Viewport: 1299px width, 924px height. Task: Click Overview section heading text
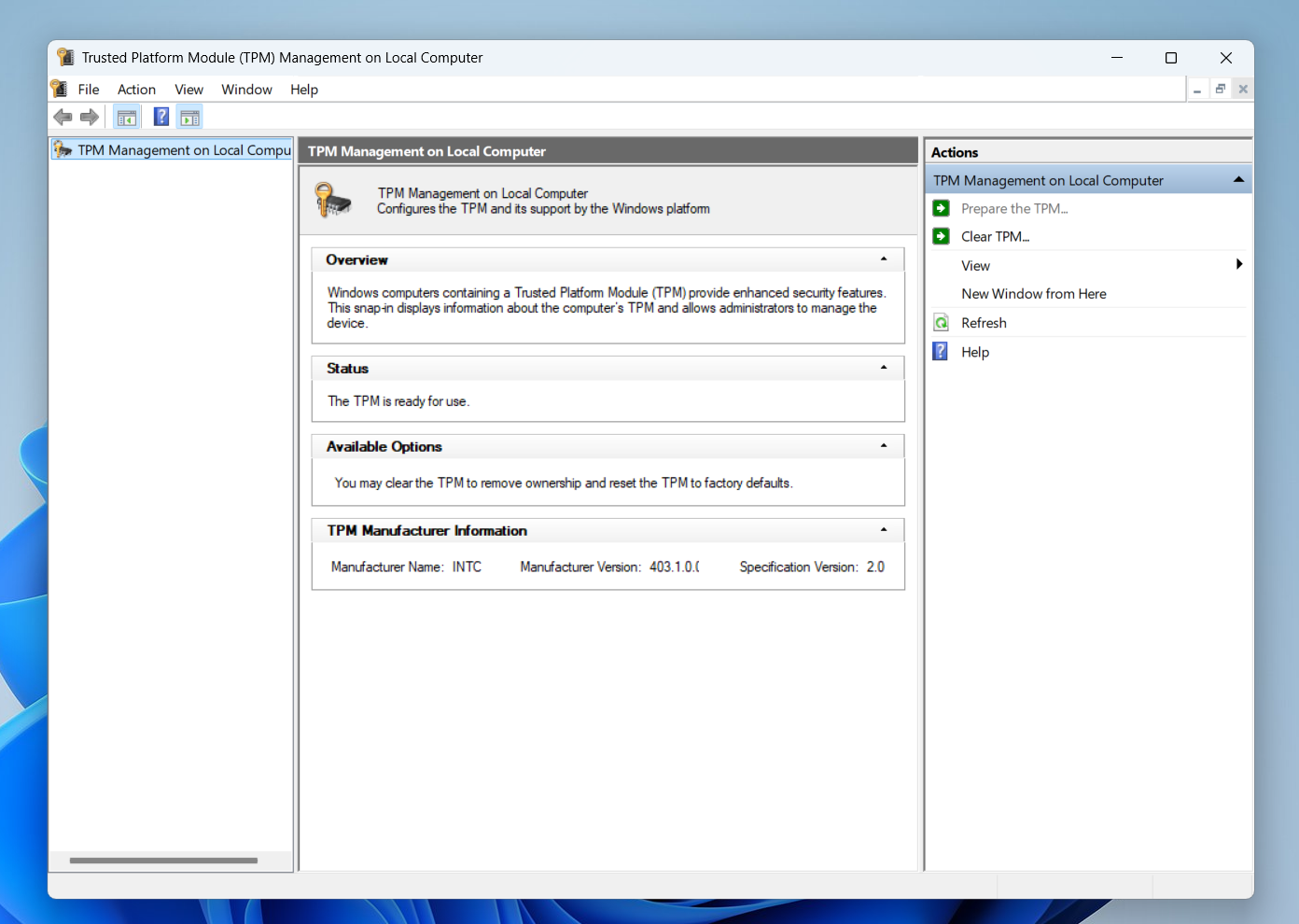(x=356, y=259)
